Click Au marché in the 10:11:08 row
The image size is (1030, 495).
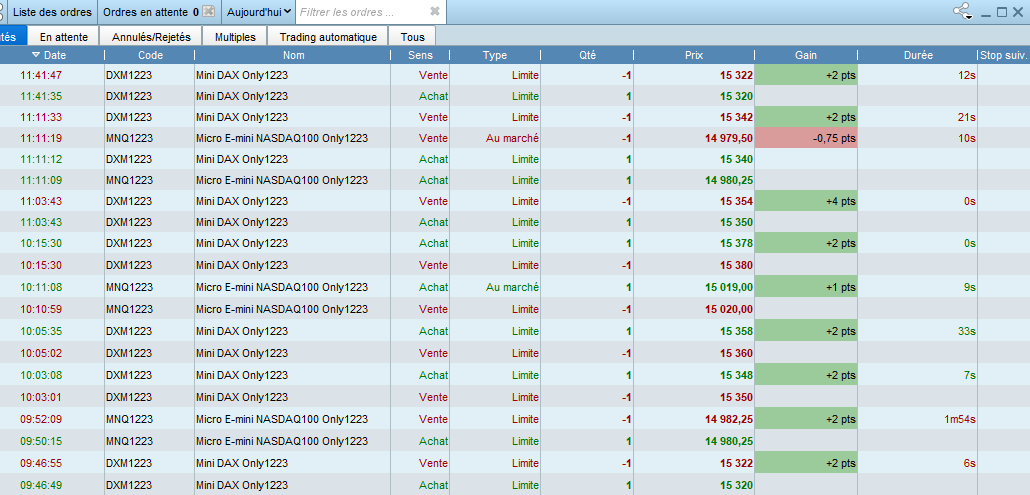tap(512, 287)
